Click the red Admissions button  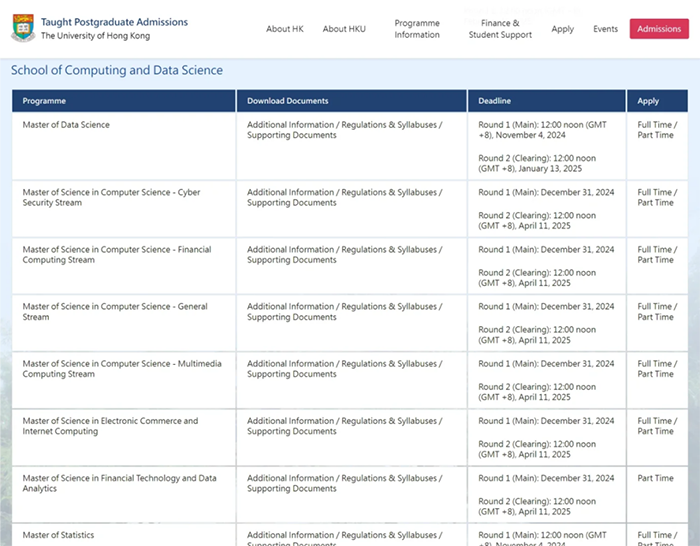pyautogui.click(x=659, y=29)
